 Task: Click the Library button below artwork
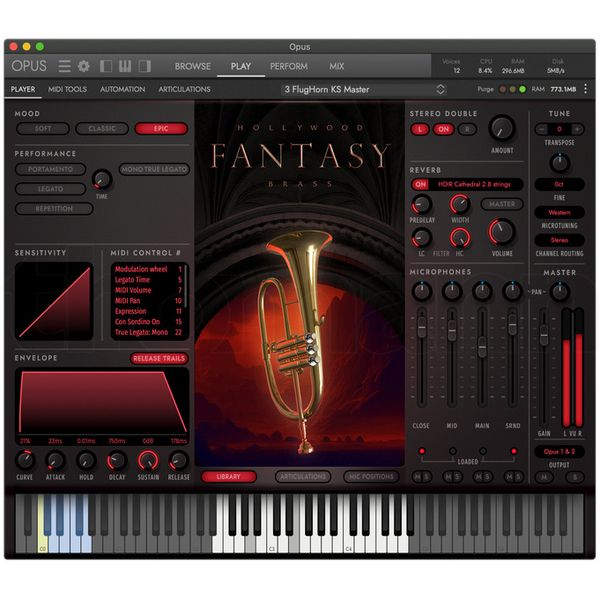[228, 477]
